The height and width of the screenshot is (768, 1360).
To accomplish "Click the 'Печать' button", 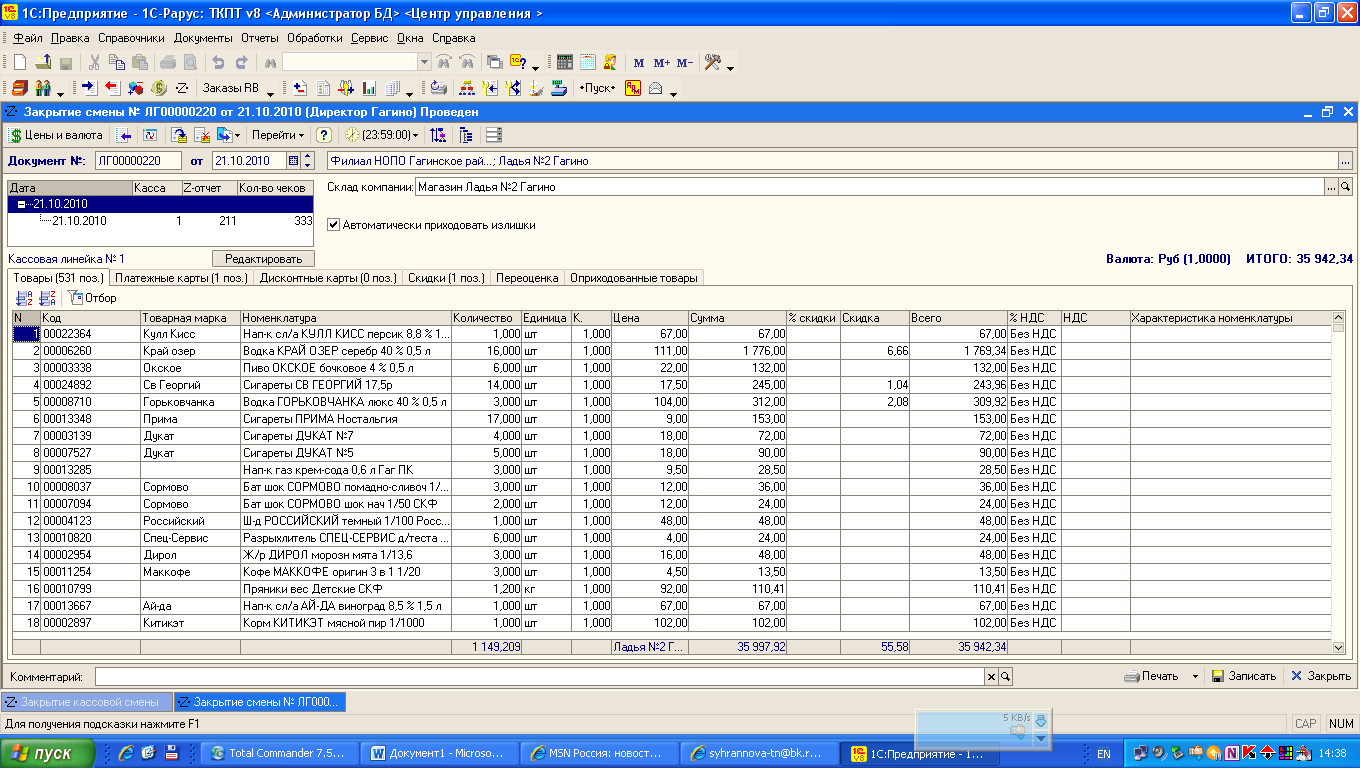I will pos(1150,676).
